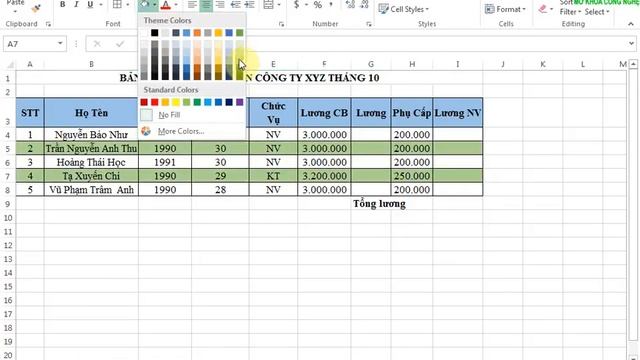Select row 12 header
Image resolution: width=640 pixels, height=360 pixels.
tap(8, 245)
